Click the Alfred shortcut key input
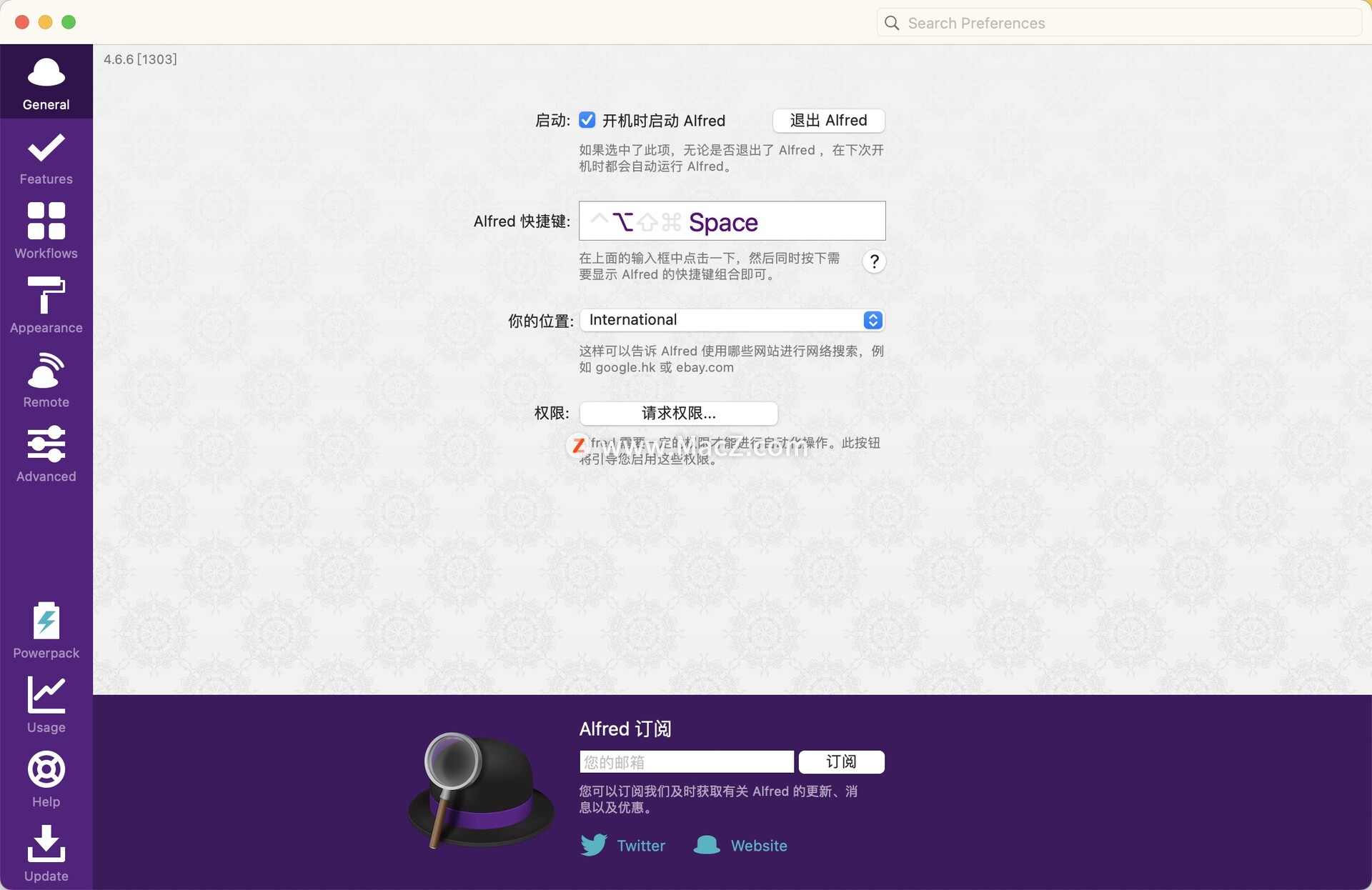 click(x=732, y=220)
